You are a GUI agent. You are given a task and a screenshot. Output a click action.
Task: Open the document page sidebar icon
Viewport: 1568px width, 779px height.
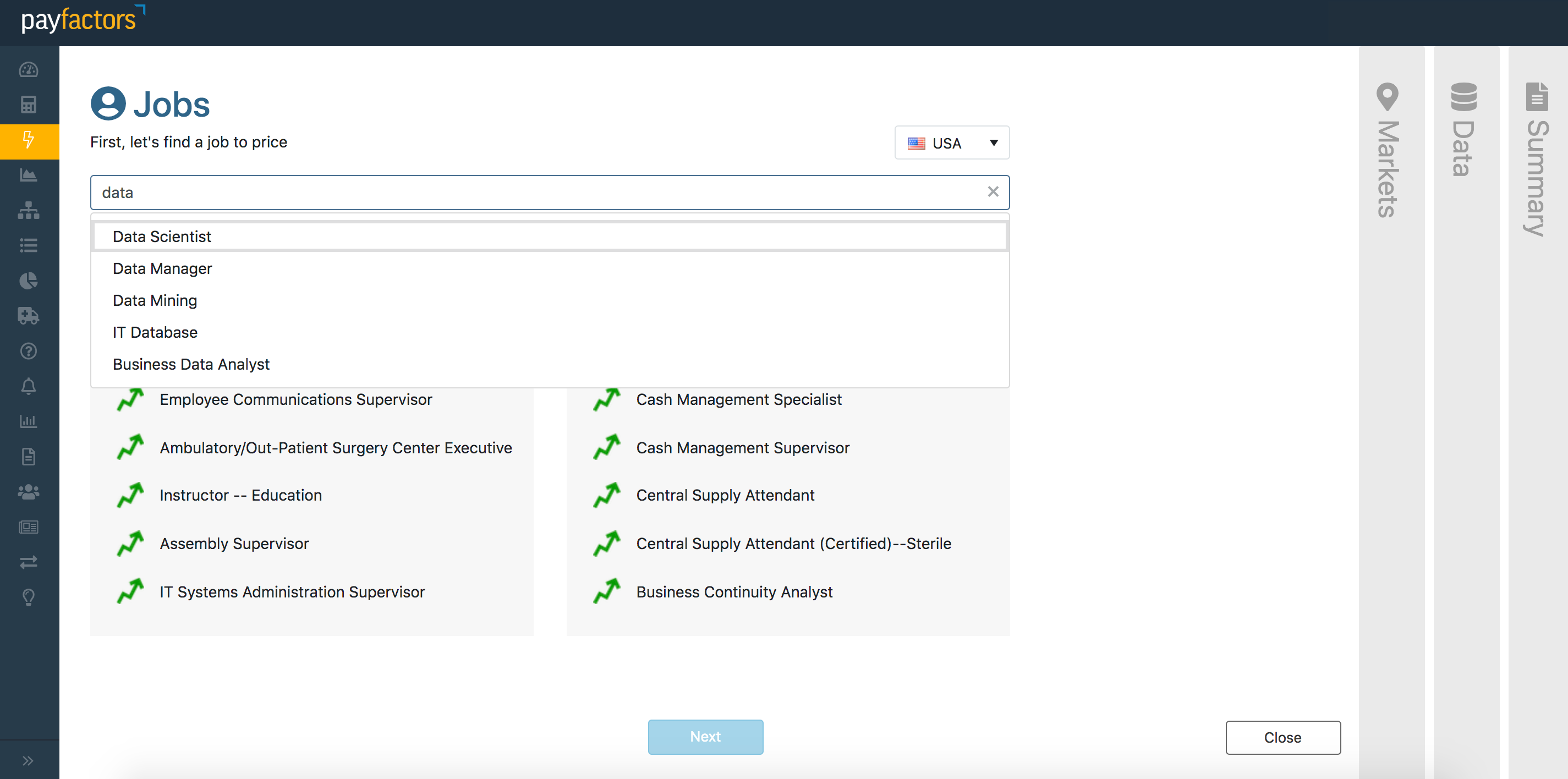coord(29,457)
